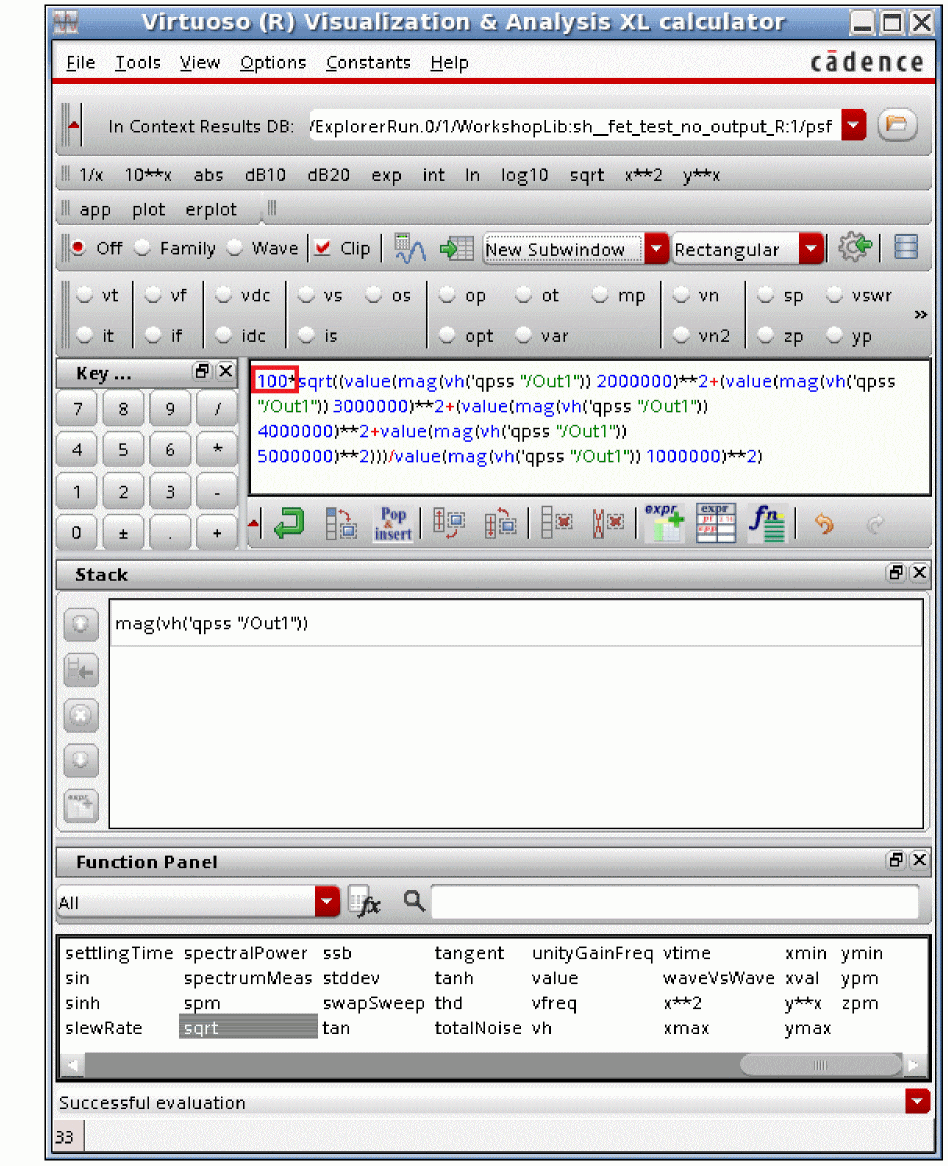Viewport: 948px width, 1166px height.
Task: Select the vt radio button
Action: [84, 295]
